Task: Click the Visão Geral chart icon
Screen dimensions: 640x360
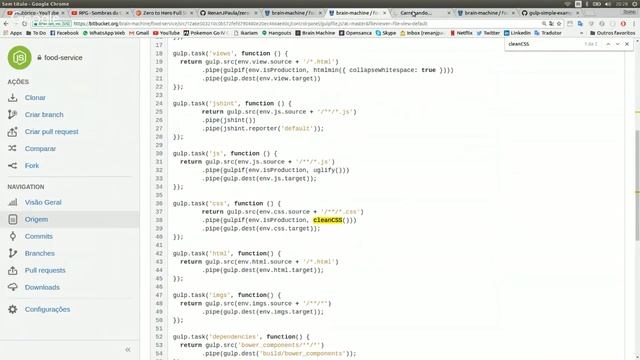Action: 13,202
